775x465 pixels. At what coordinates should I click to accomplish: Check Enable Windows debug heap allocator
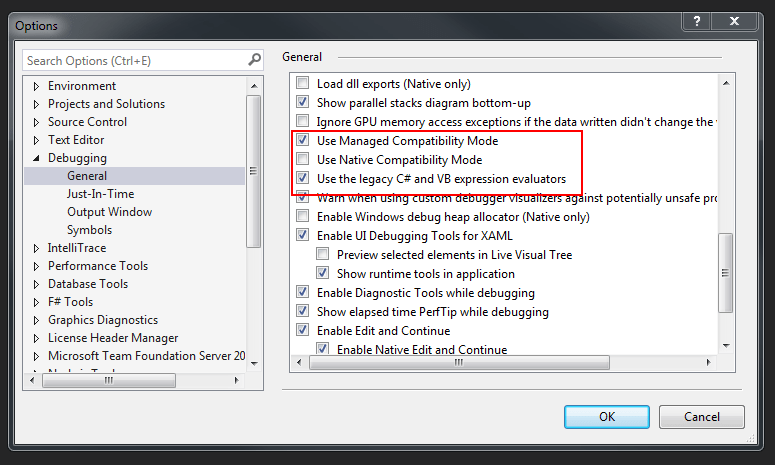click(303, 217)
